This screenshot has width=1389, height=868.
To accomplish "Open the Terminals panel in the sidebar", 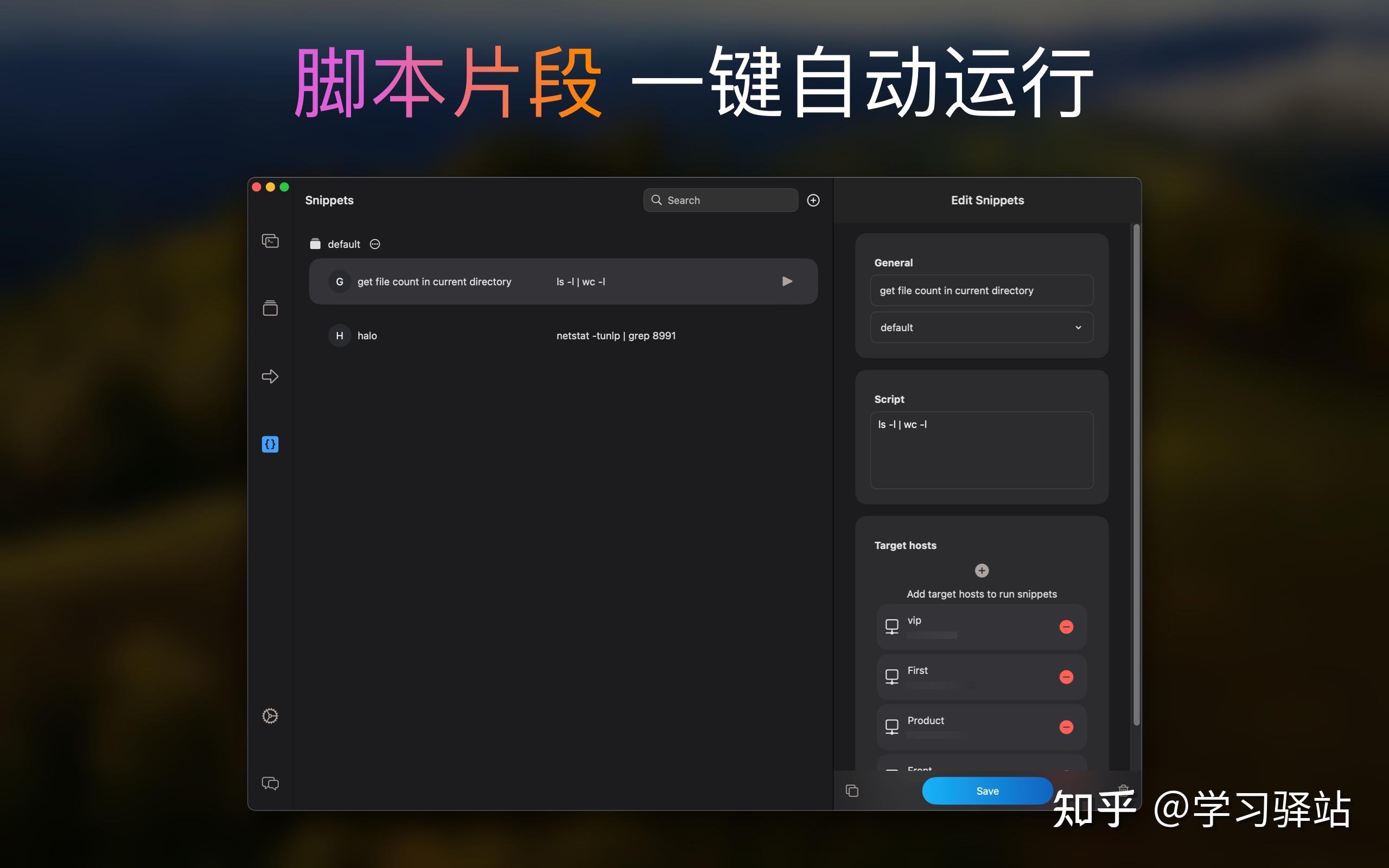I will (270, 240).
